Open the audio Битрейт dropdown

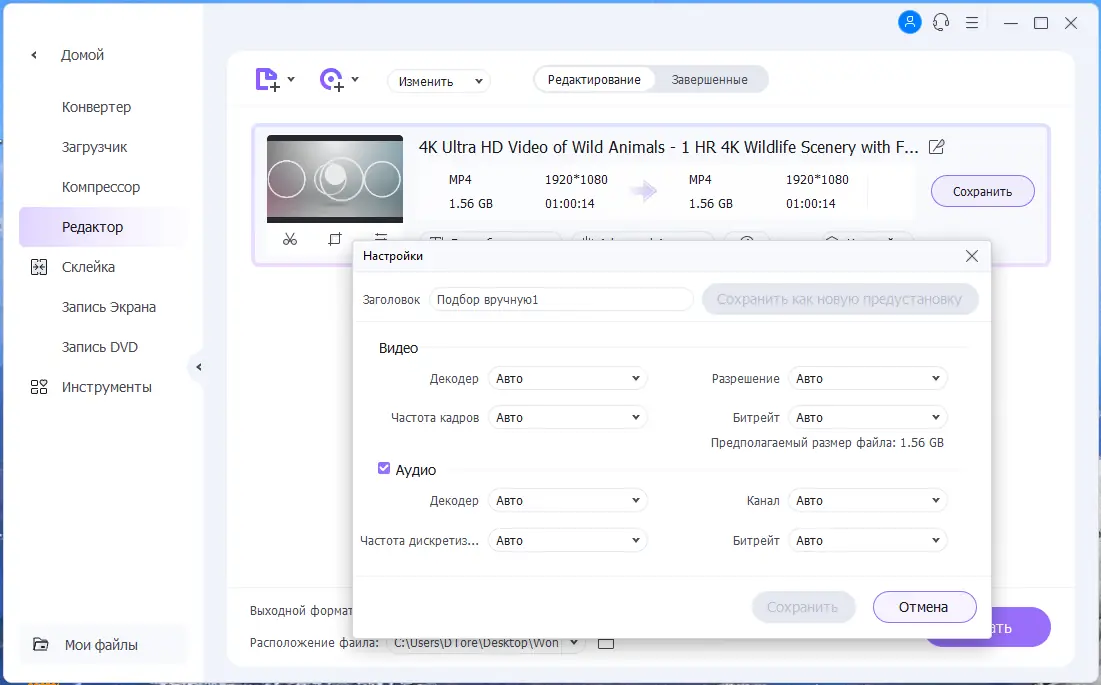pyautogui.click(x=868, y=540)
